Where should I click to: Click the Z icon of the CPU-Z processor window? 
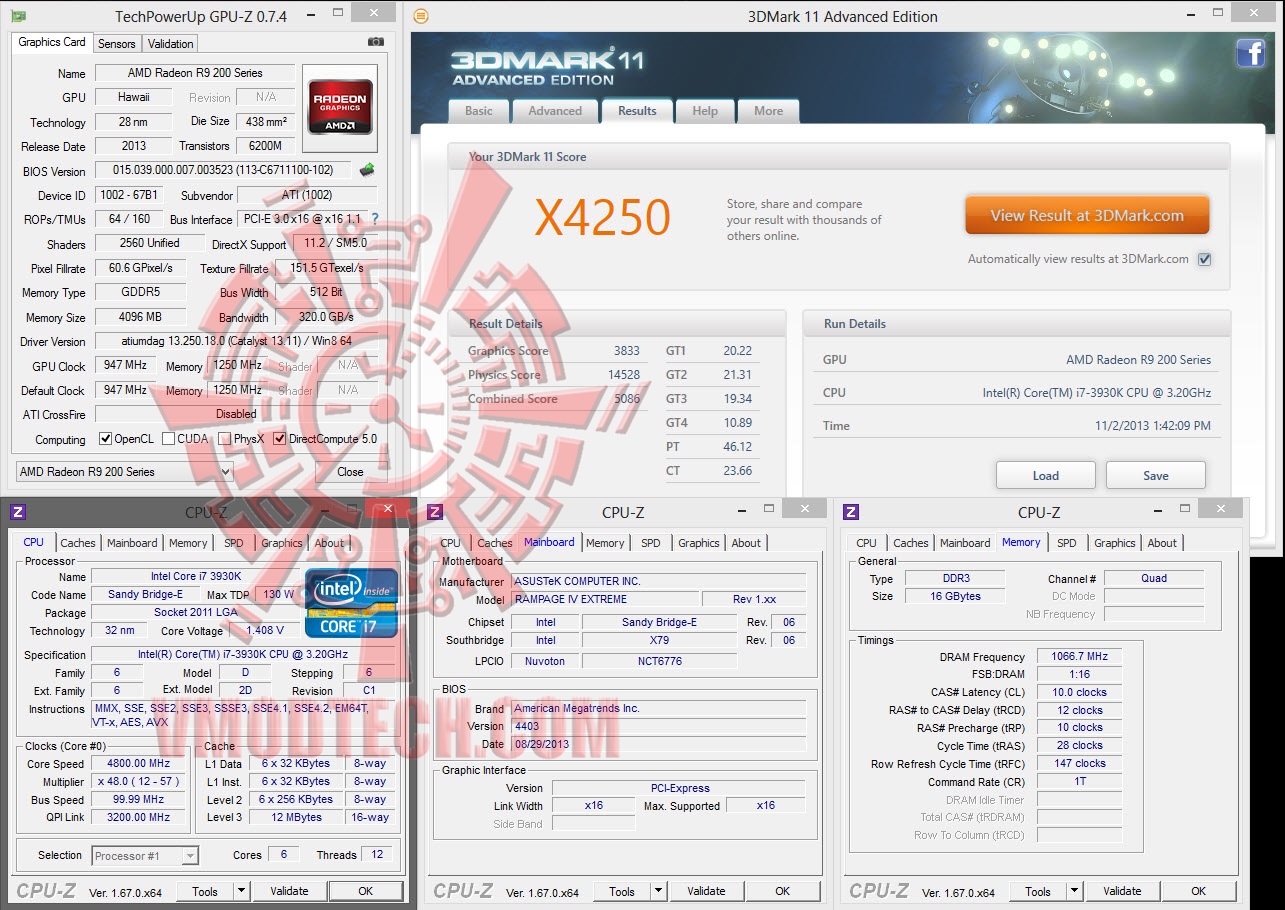coord(18,512)
